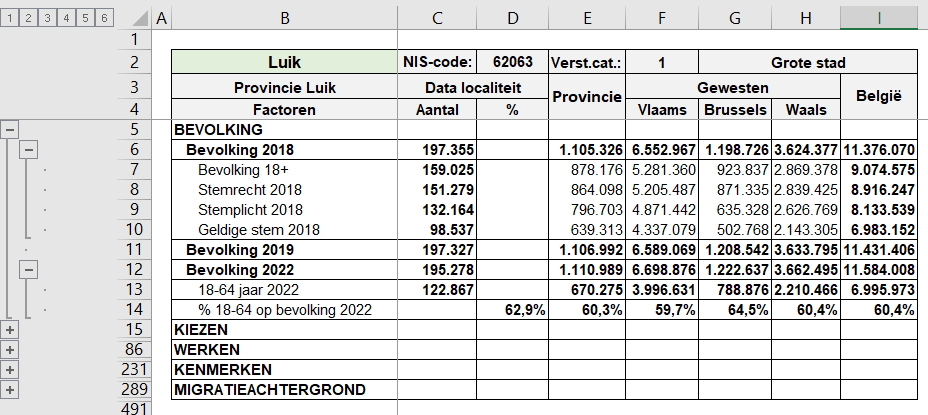Click the Waals header cell

805,110
